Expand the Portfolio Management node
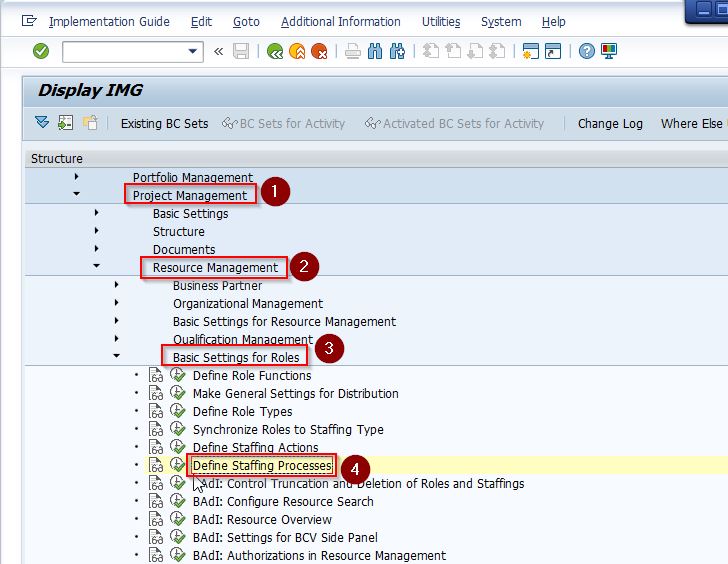Screen dimensions: 728x564 pos(77,176)
